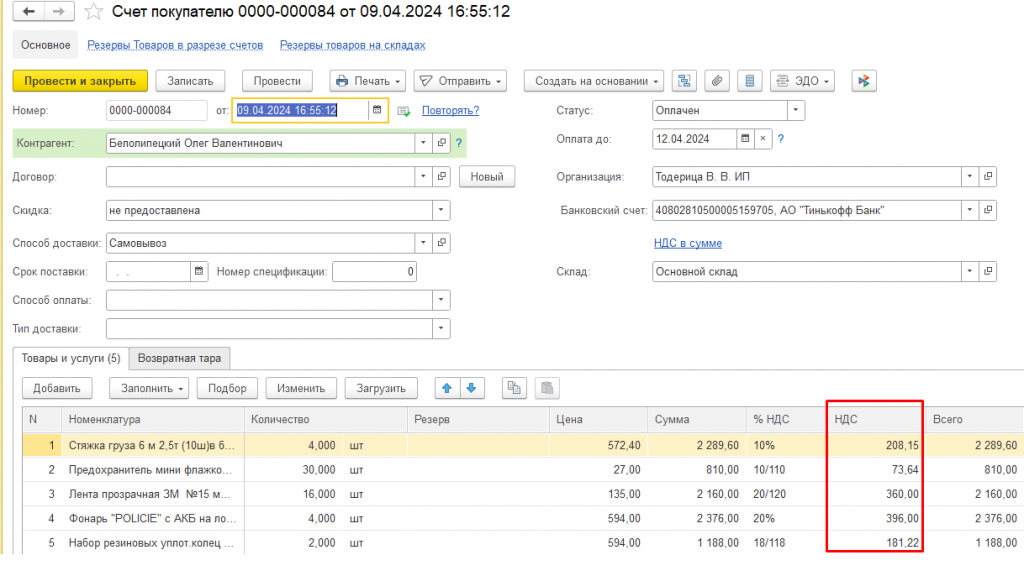Open the ЭДО dropdown
Screen dimensions: 1024x576
(x=802, y=81)
